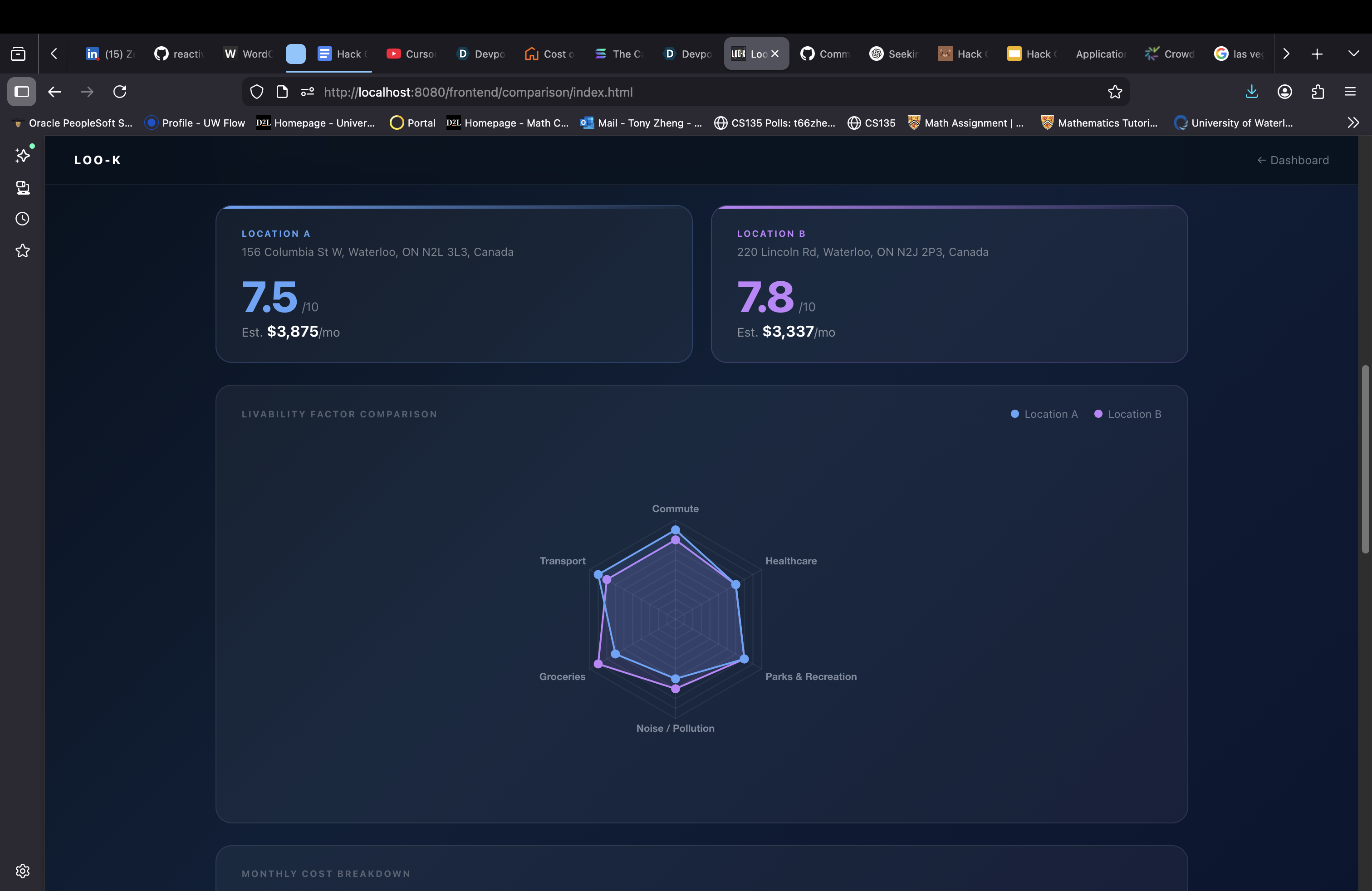Toggle Location A legend series
The width and height of the screenshot is (1372, 891).
1044,414
